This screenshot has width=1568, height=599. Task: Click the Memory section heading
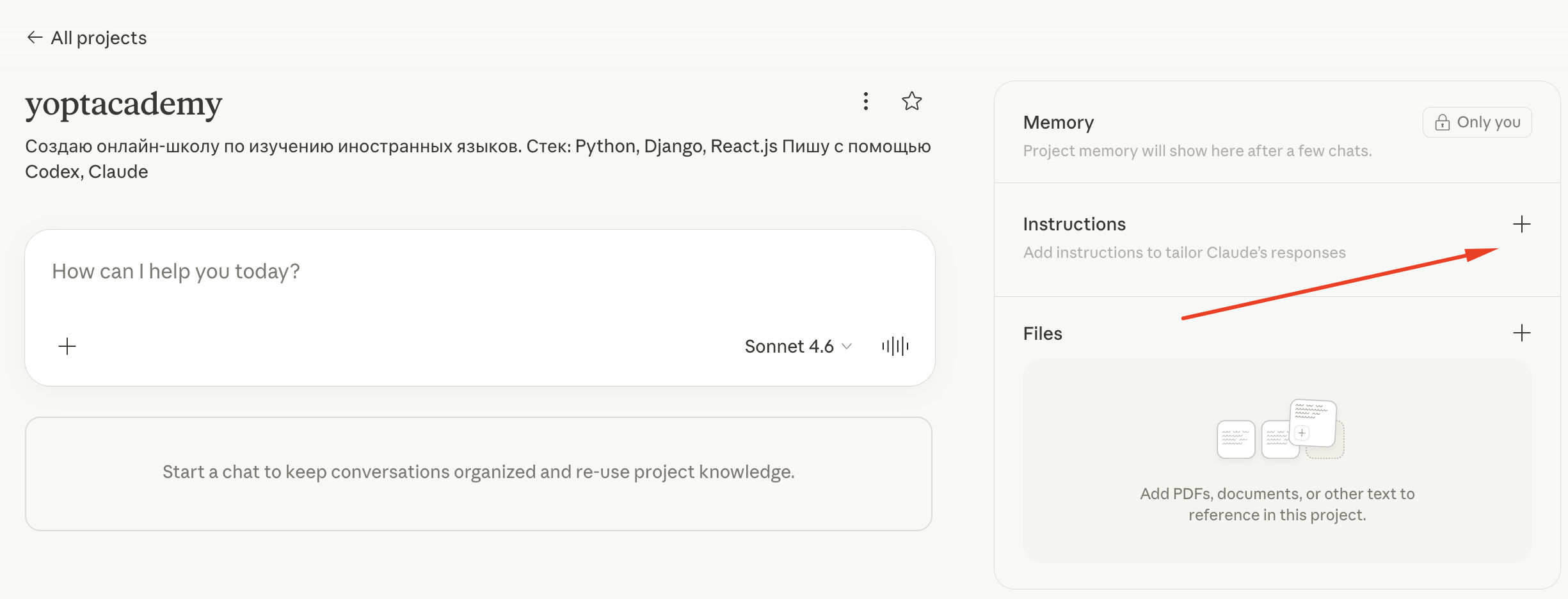[x=1059, y=122]
